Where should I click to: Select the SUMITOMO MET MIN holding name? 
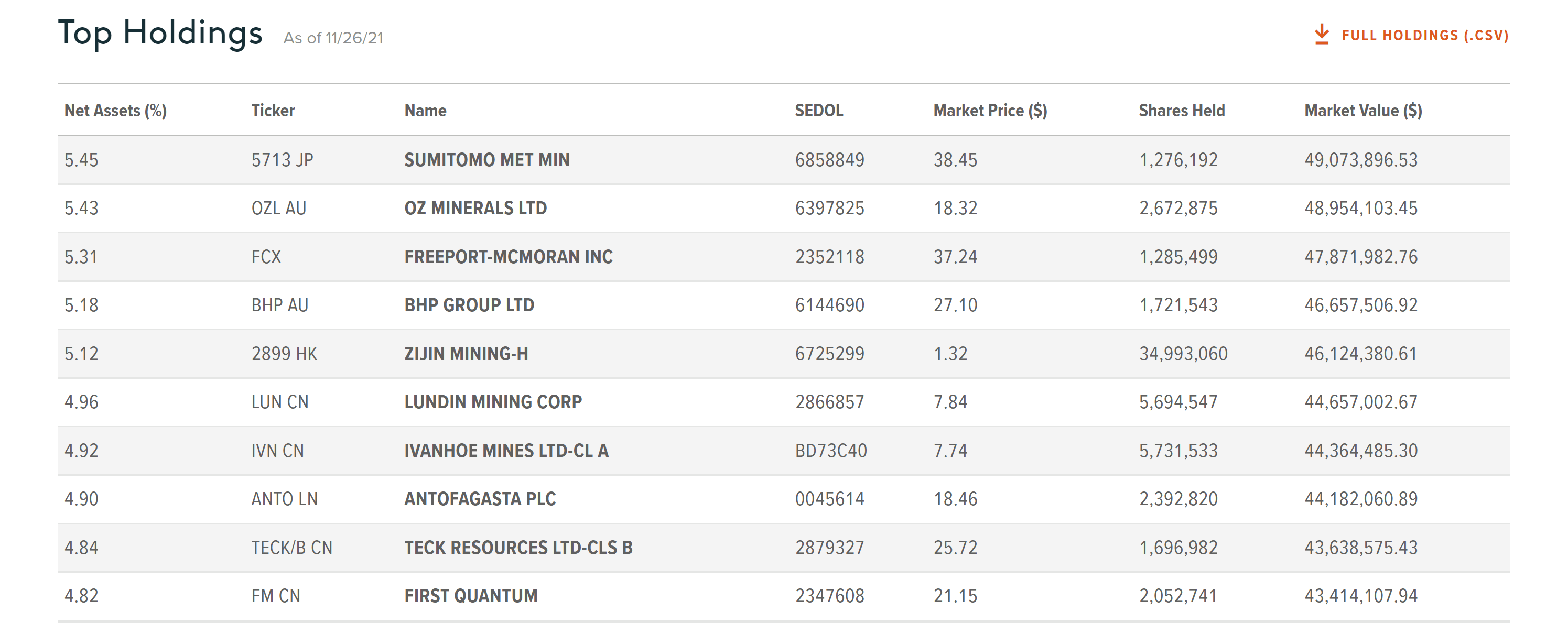[486, 159]
